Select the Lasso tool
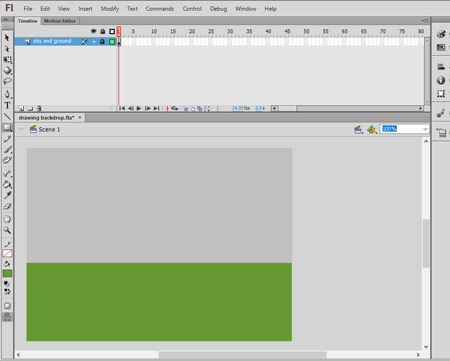450x361 pixels. point(7,81)
